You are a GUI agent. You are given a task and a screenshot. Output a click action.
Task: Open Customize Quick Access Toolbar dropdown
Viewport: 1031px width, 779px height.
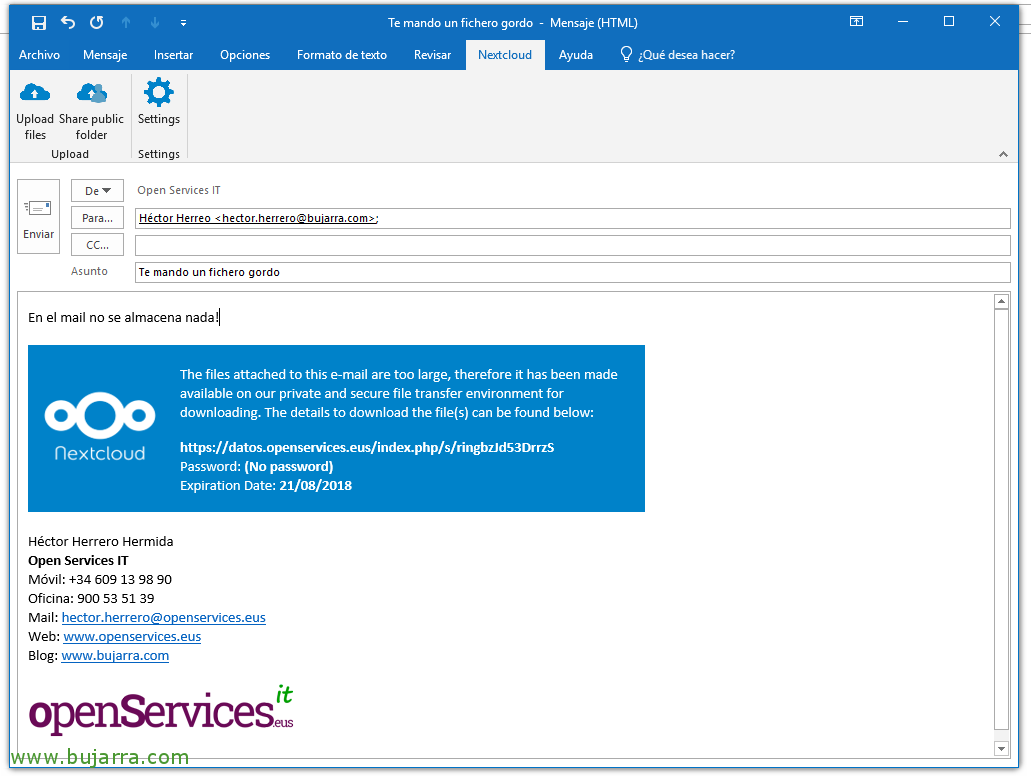click(x=183, y=23)
